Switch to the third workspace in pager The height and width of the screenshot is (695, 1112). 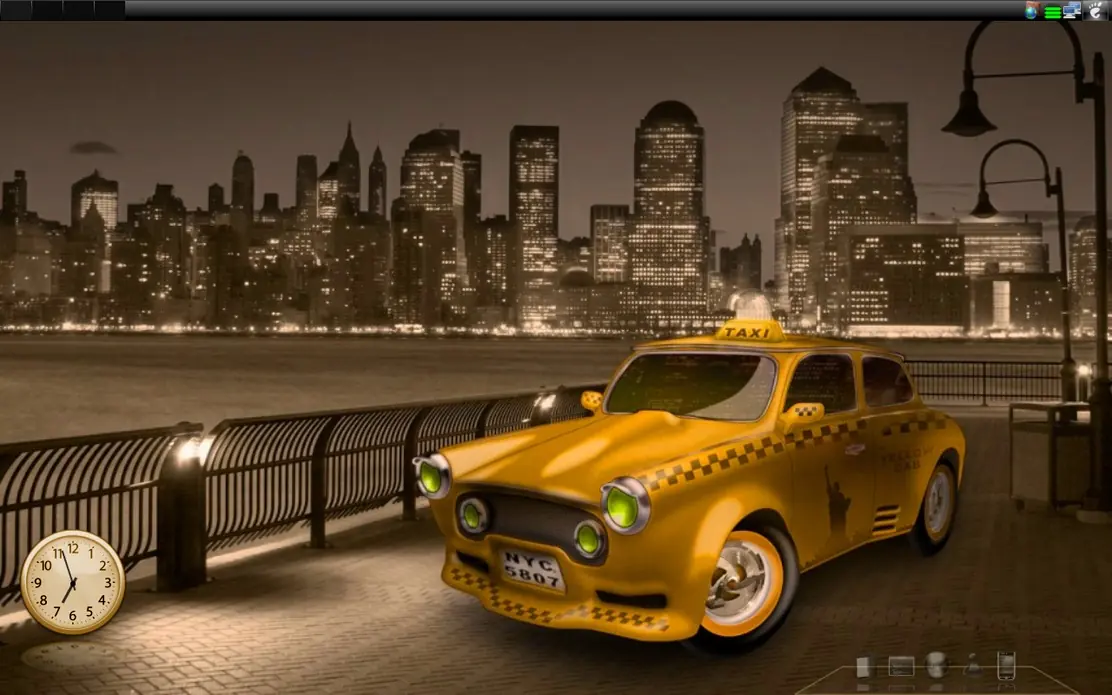click(79, 10)
